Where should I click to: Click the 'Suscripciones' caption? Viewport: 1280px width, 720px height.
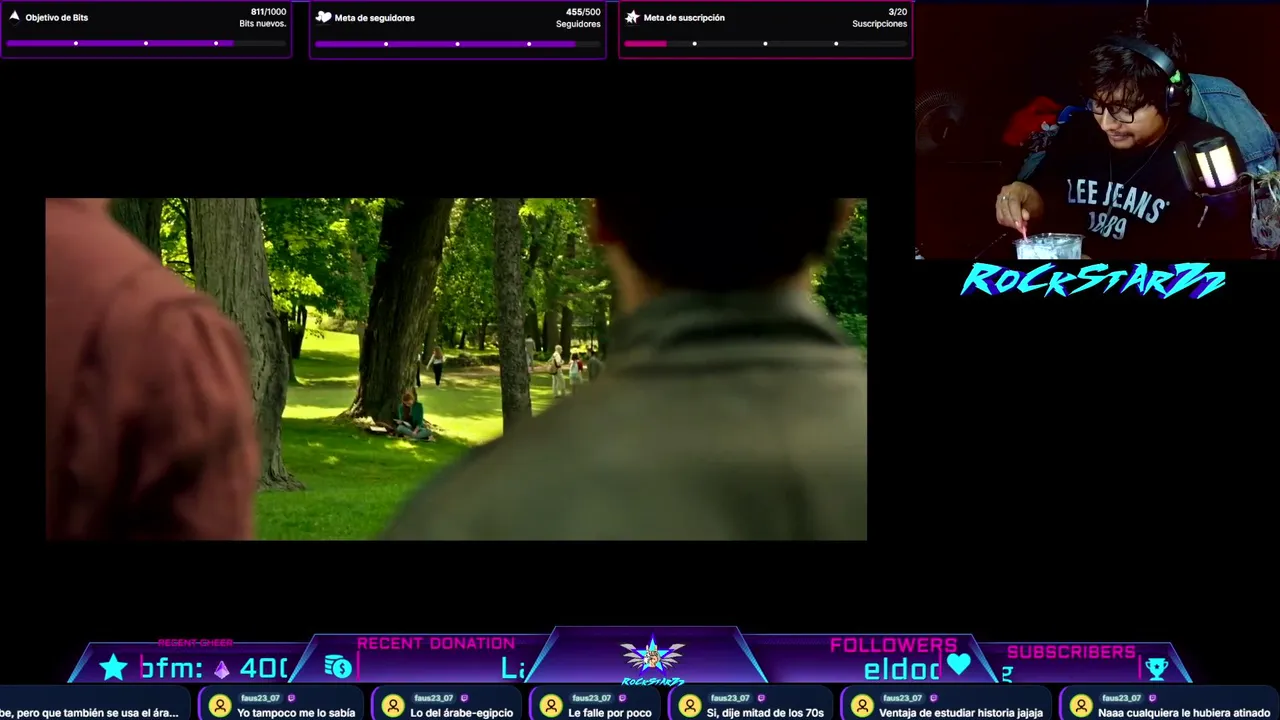click(880, 24)
